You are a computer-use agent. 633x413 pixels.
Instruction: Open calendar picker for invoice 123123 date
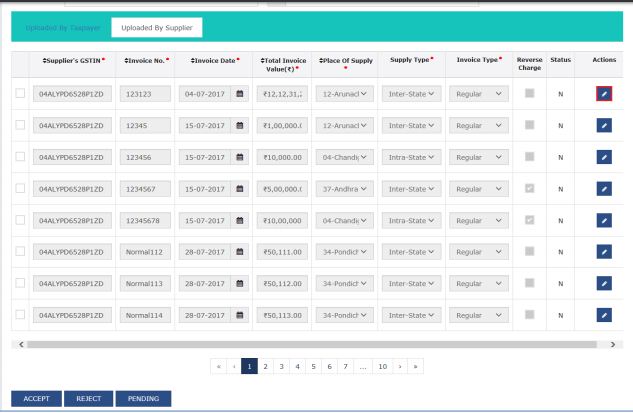click(x=239, y=94)
